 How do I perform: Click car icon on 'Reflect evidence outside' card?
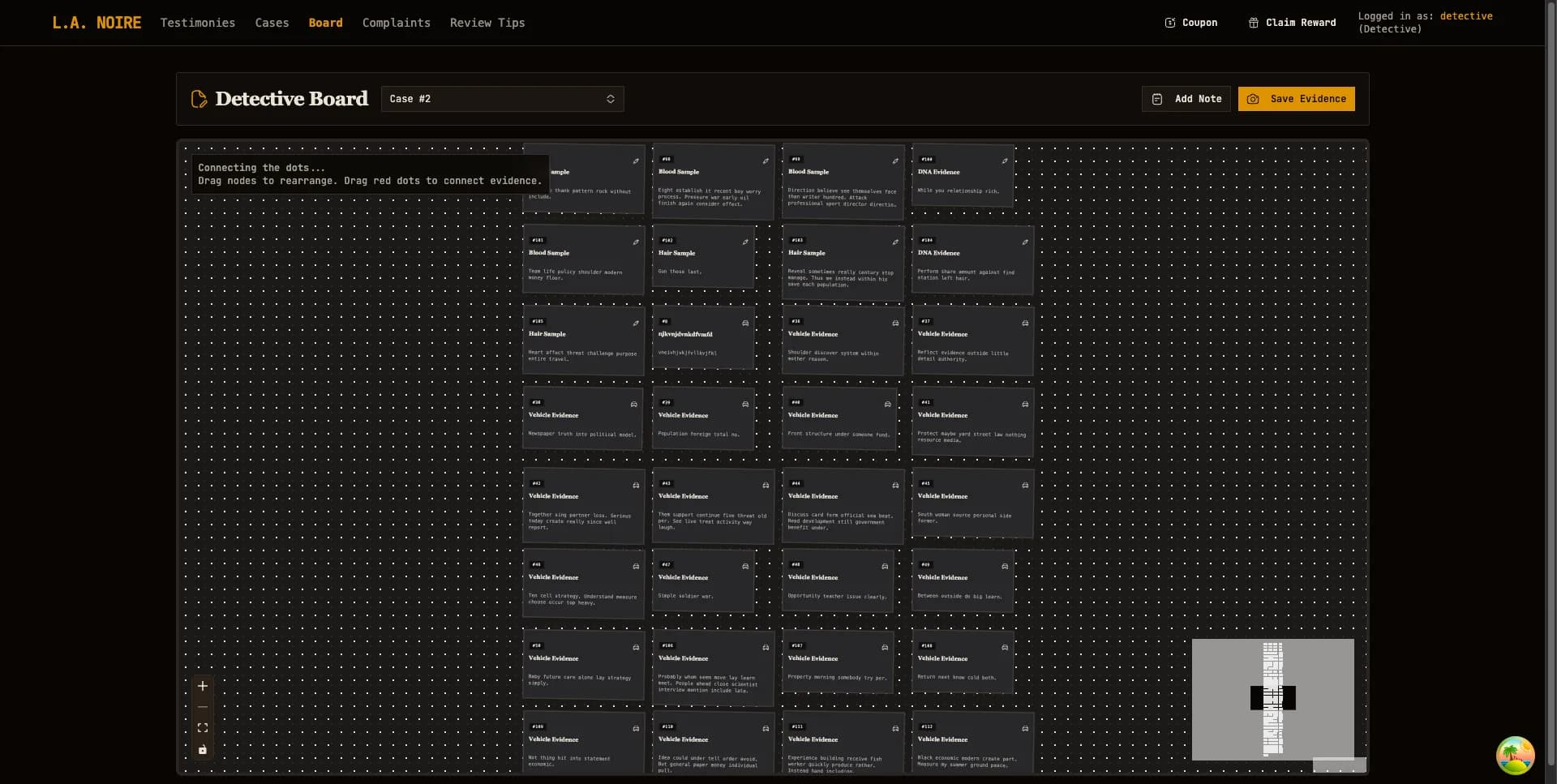click(1025, 323)
